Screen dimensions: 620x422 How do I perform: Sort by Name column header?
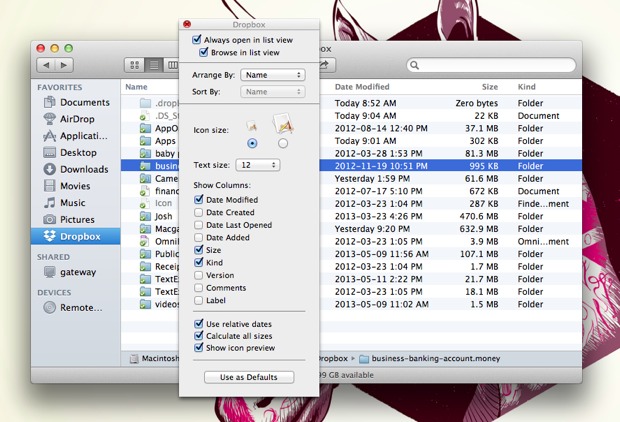[136, 87]
